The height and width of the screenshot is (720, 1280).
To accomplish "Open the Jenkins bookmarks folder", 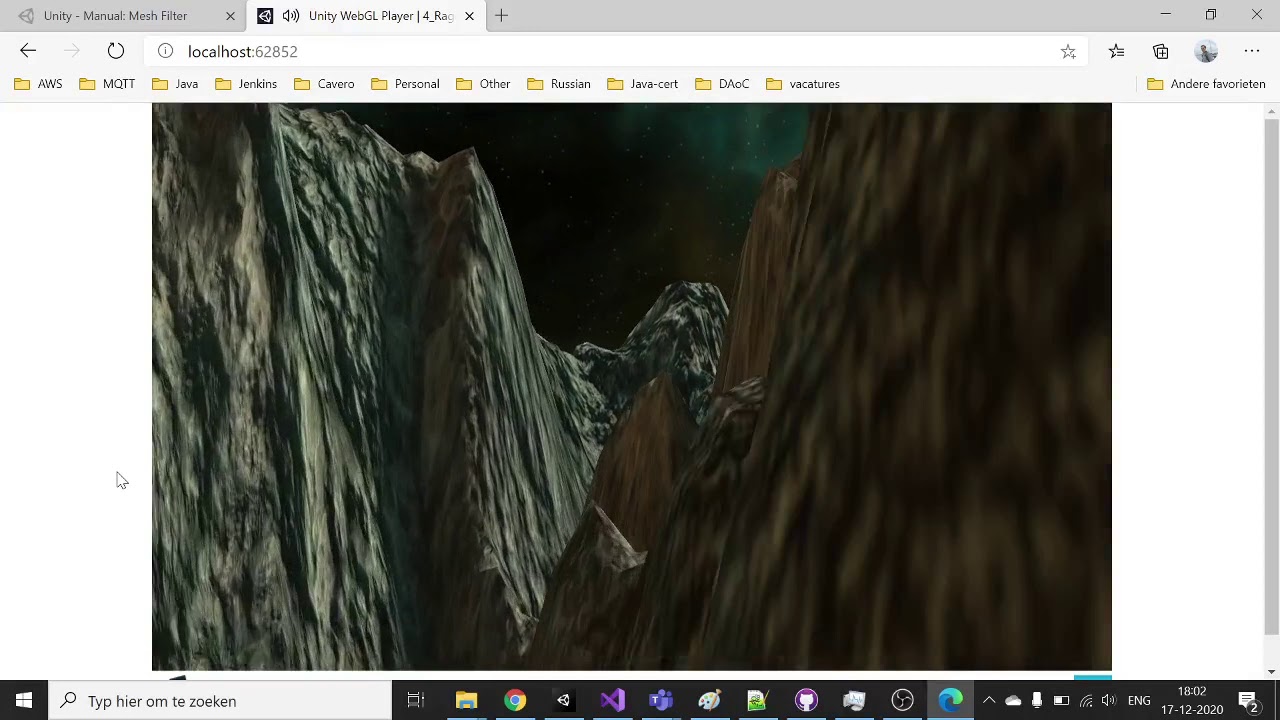I will 246,84.
